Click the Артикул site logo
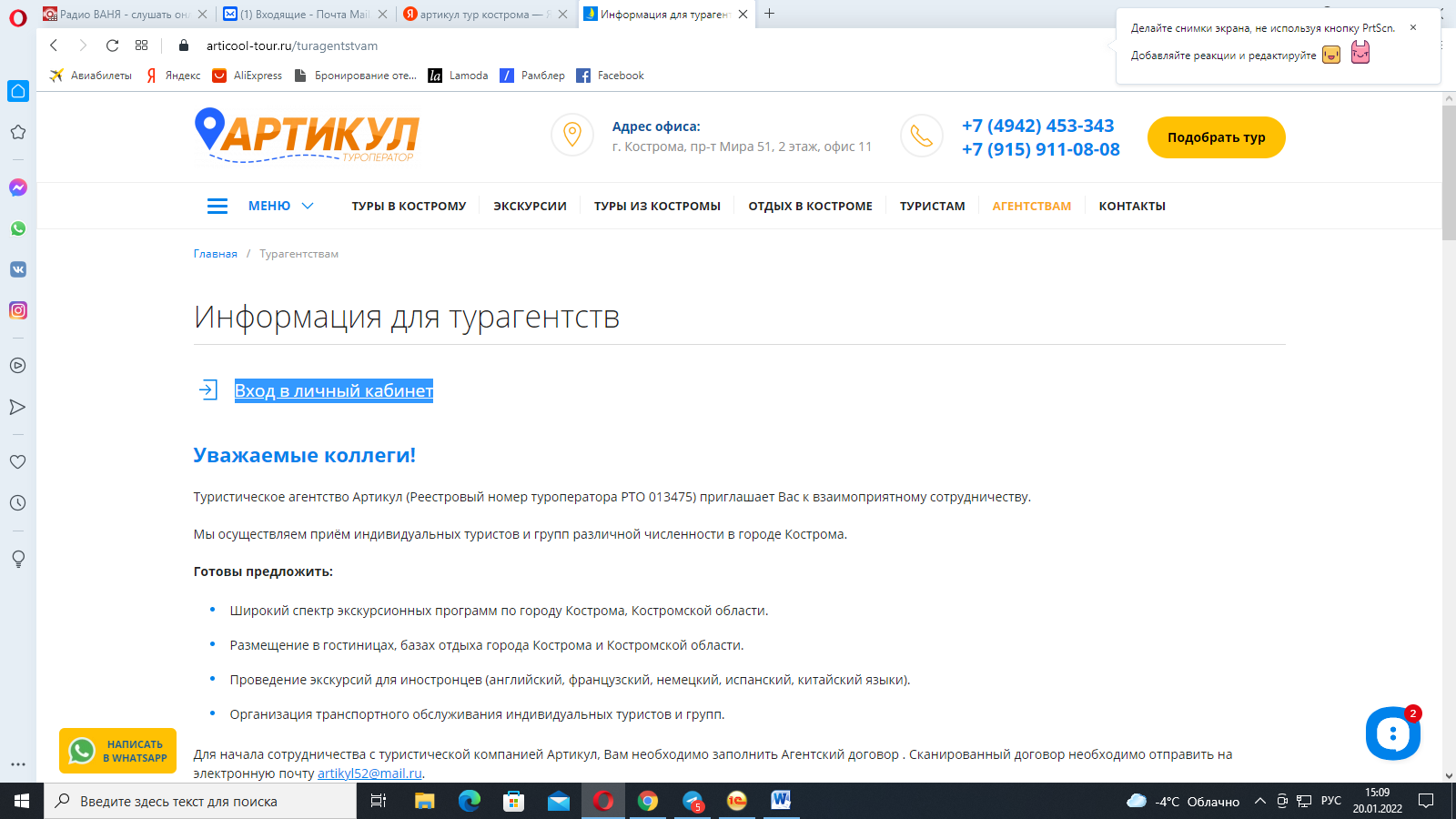1456x819 pixels. (x=307, y=136)
